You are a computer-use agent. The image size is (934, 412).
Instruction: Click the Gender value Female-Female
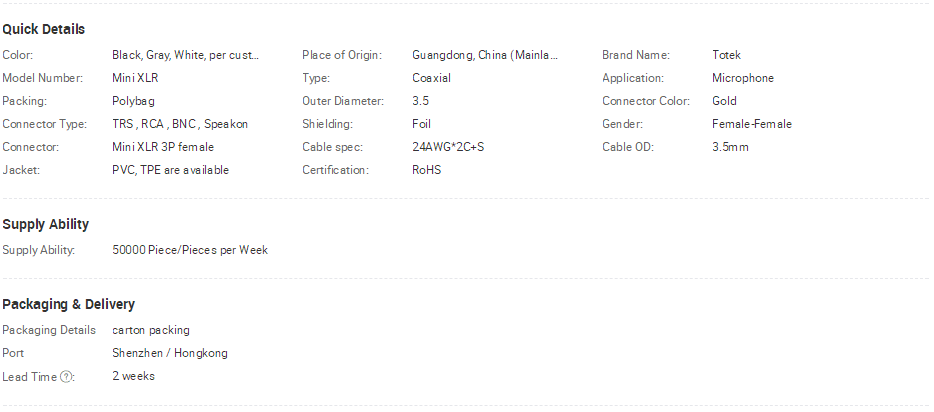pos(752,124)
